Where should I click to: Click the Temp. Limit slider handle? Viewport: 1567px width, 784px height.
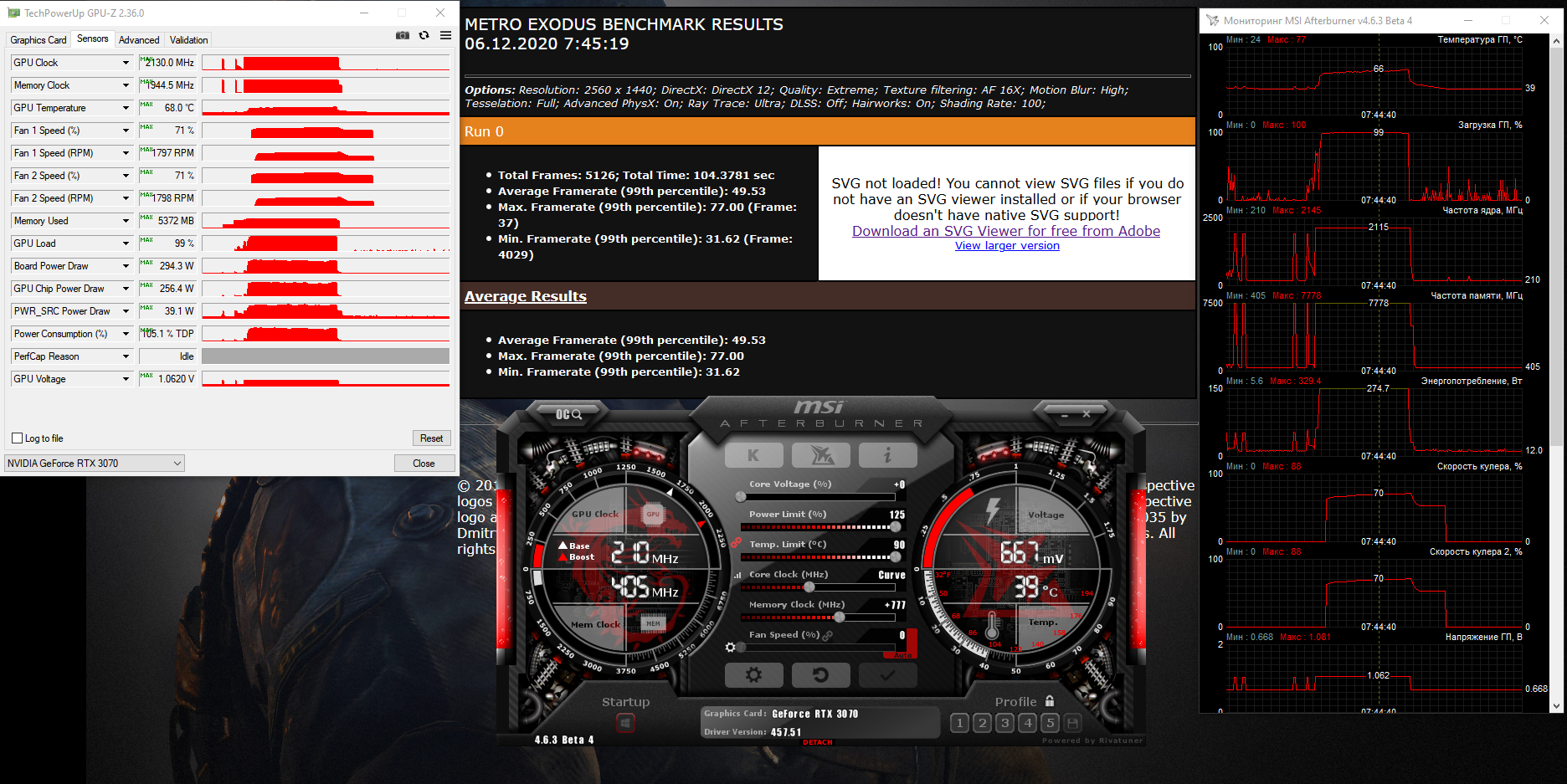point(896,557)
